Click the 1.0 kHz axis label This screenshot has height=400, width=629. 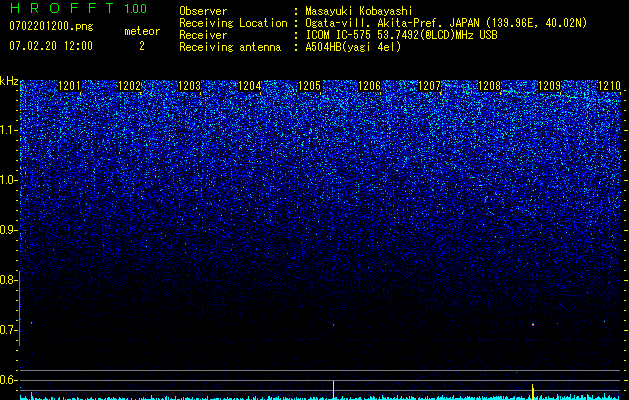pyautogui.click(x=8, y=181)
